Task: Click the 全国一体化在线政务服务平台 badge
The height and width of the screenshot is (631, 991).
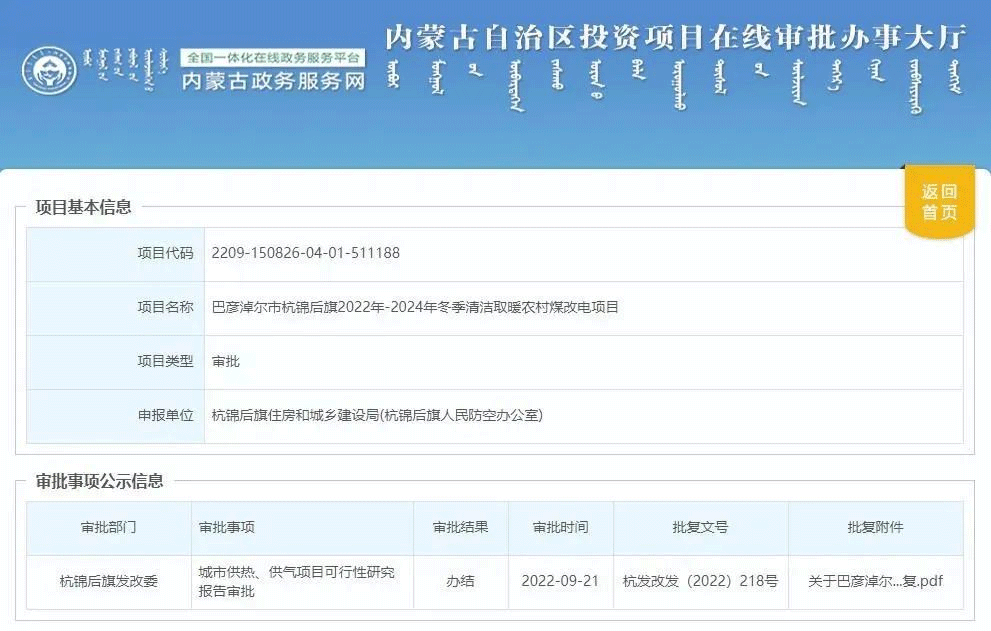Action: click(273, 58)
